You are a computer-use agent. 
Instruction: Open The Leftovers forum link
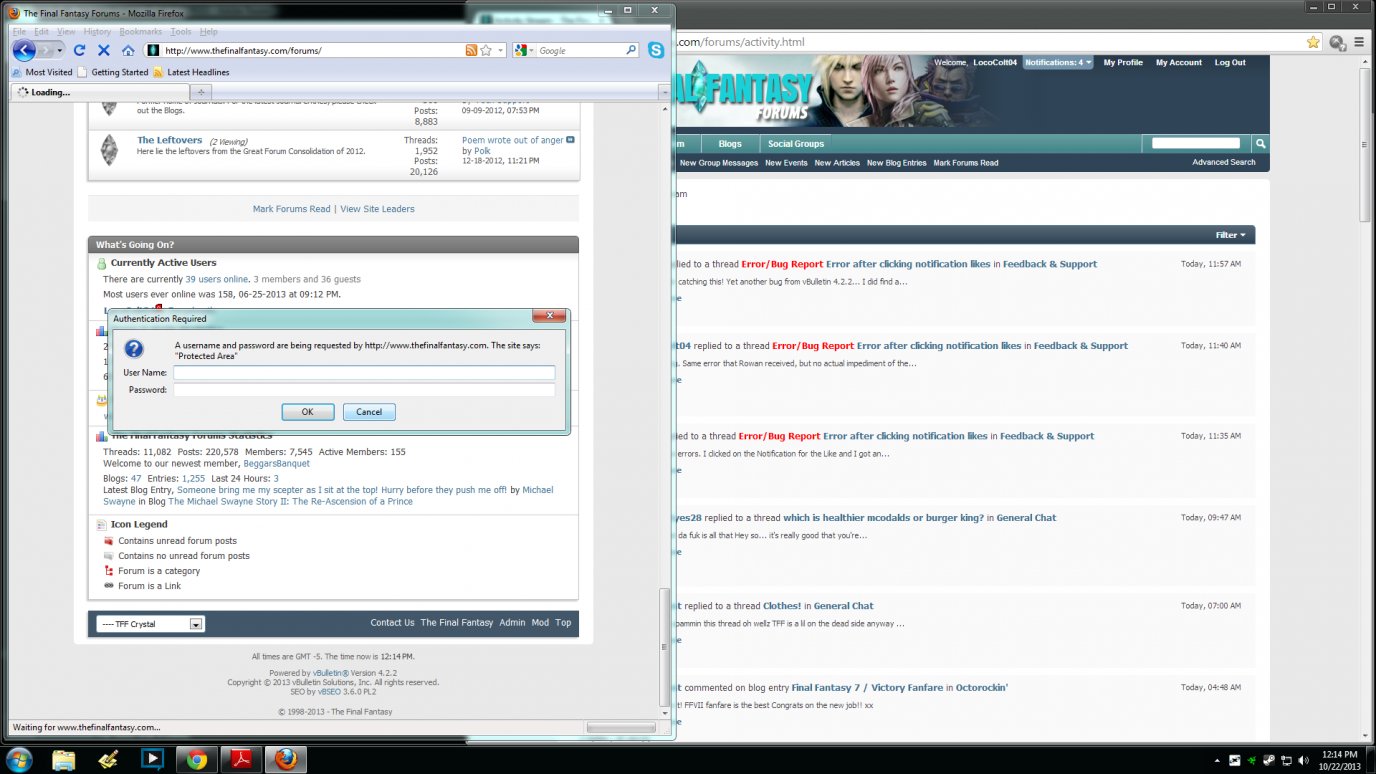click(169, 140)
